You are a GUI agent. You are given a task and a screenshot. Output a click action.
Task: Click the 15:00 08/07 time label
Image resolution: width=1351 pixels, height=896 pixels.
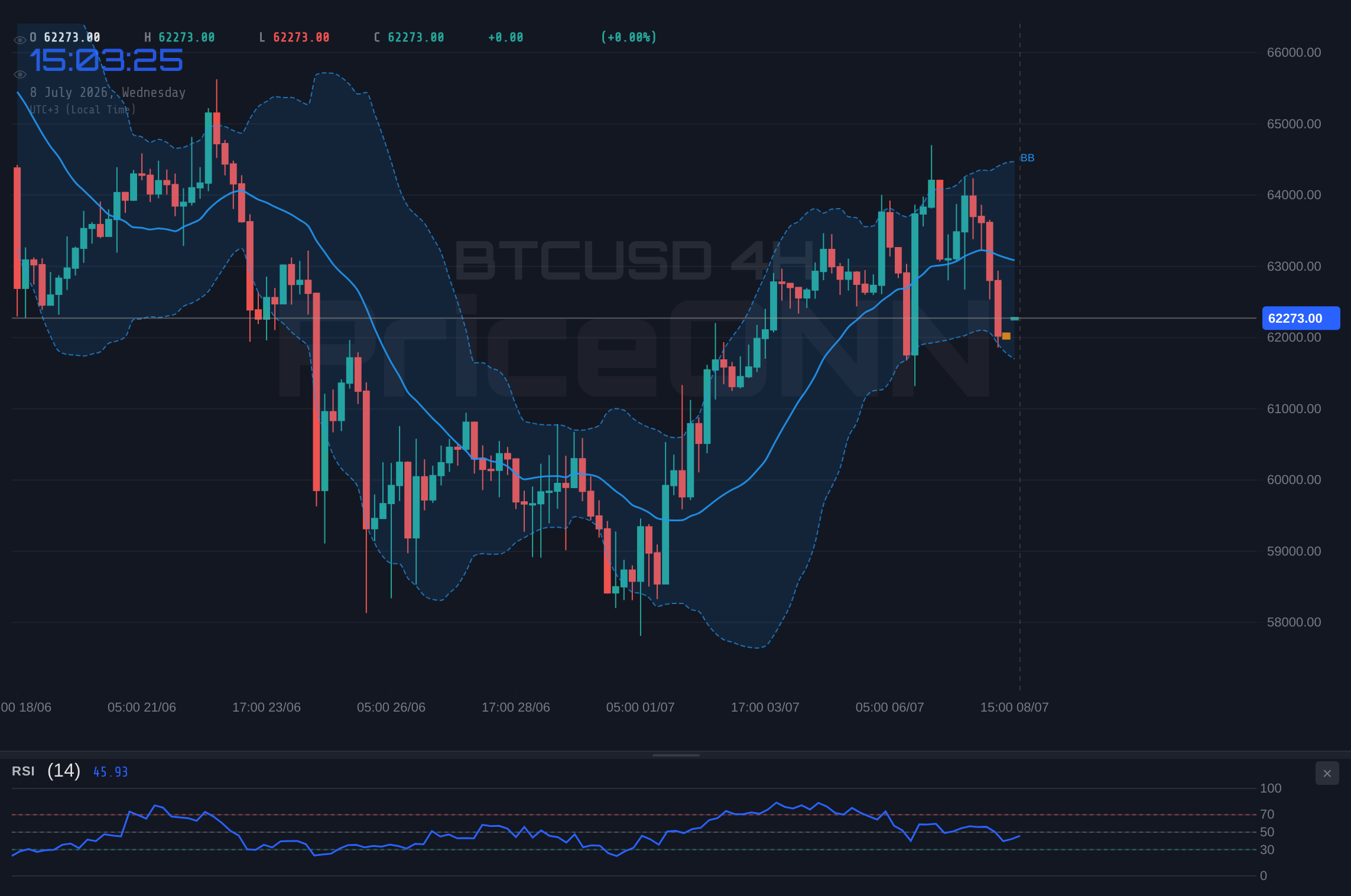(1015, 707)
